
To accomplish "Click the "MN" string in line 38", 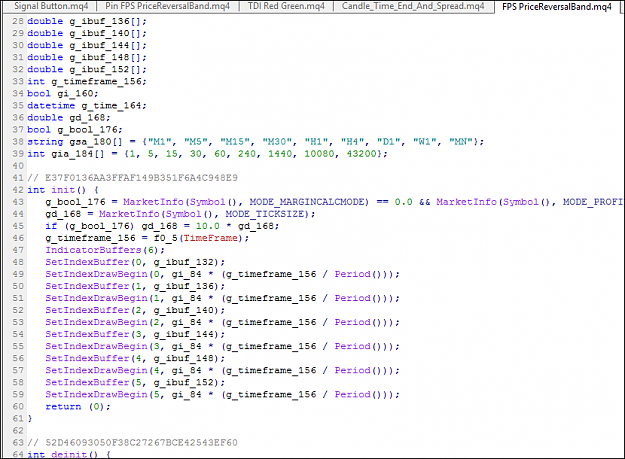I will [461, 141].
